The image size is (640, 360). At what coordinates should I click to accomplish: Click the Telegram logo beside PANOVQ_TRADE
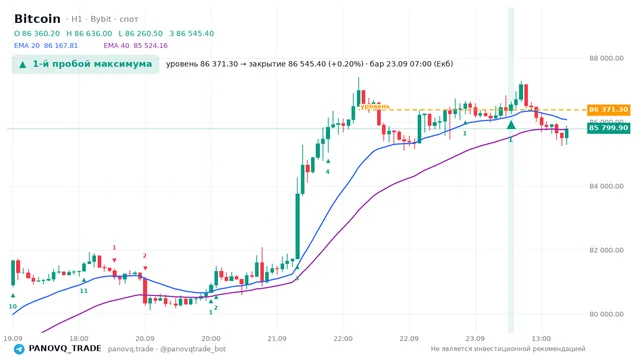(x=19, y=349)
